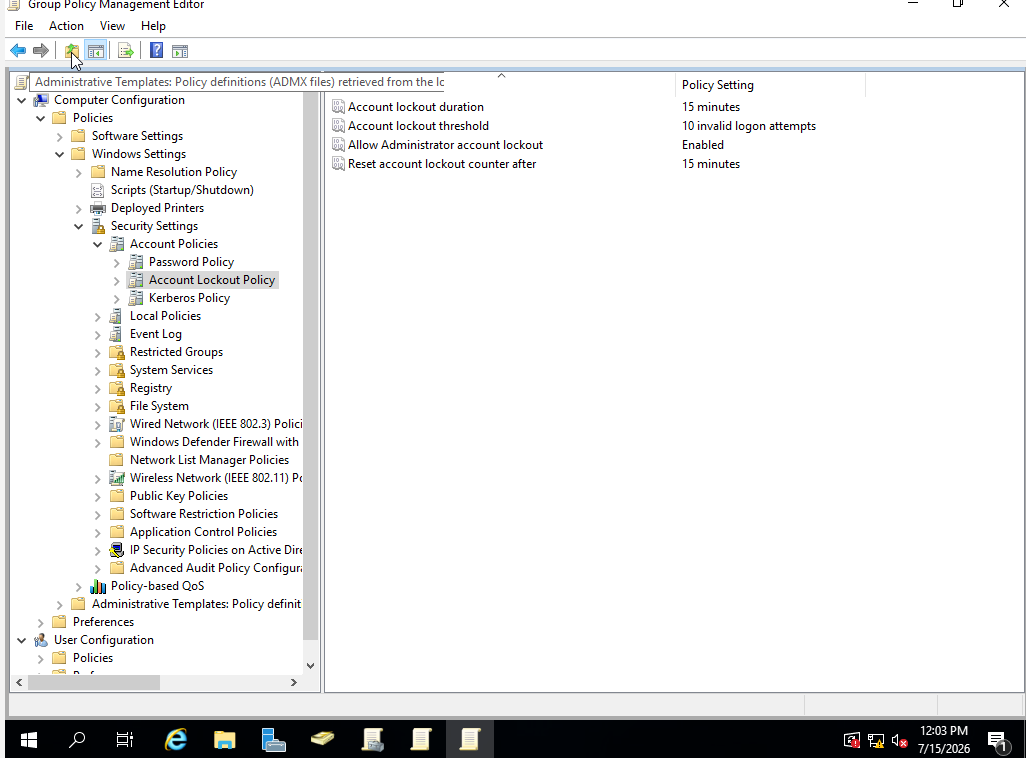Viewport: 1026px width, 758px height.
Task: Open Help via blue question mark icon
Action: 156,50
